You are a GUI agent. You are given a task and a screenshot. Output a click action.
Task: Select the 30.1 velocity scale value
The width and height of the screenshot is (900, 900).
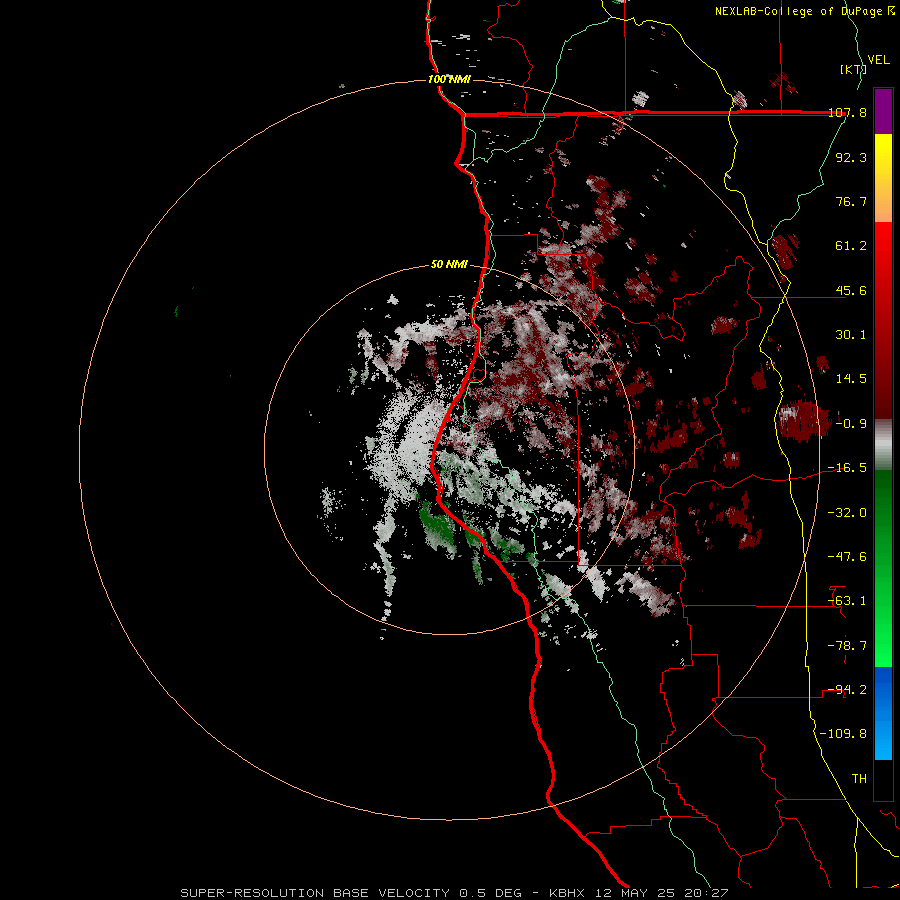[x=851, y=335]
